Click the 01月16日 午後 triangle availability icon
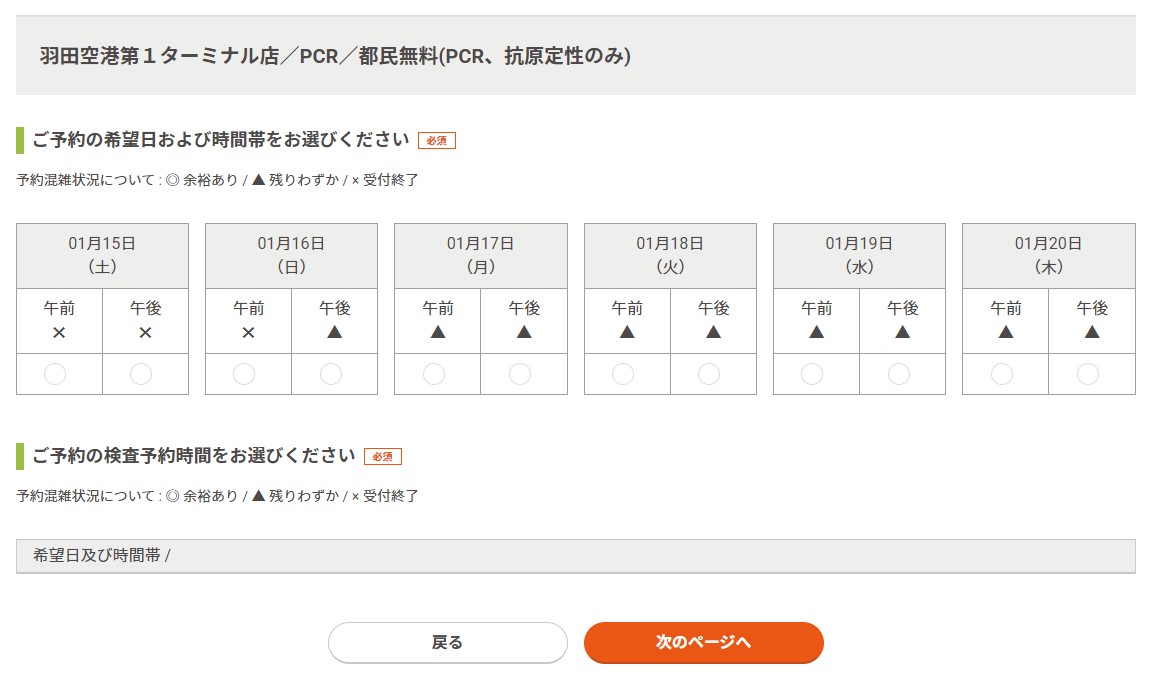The image size is (1153, 690). pyautogui.click(x=334, y=332)
